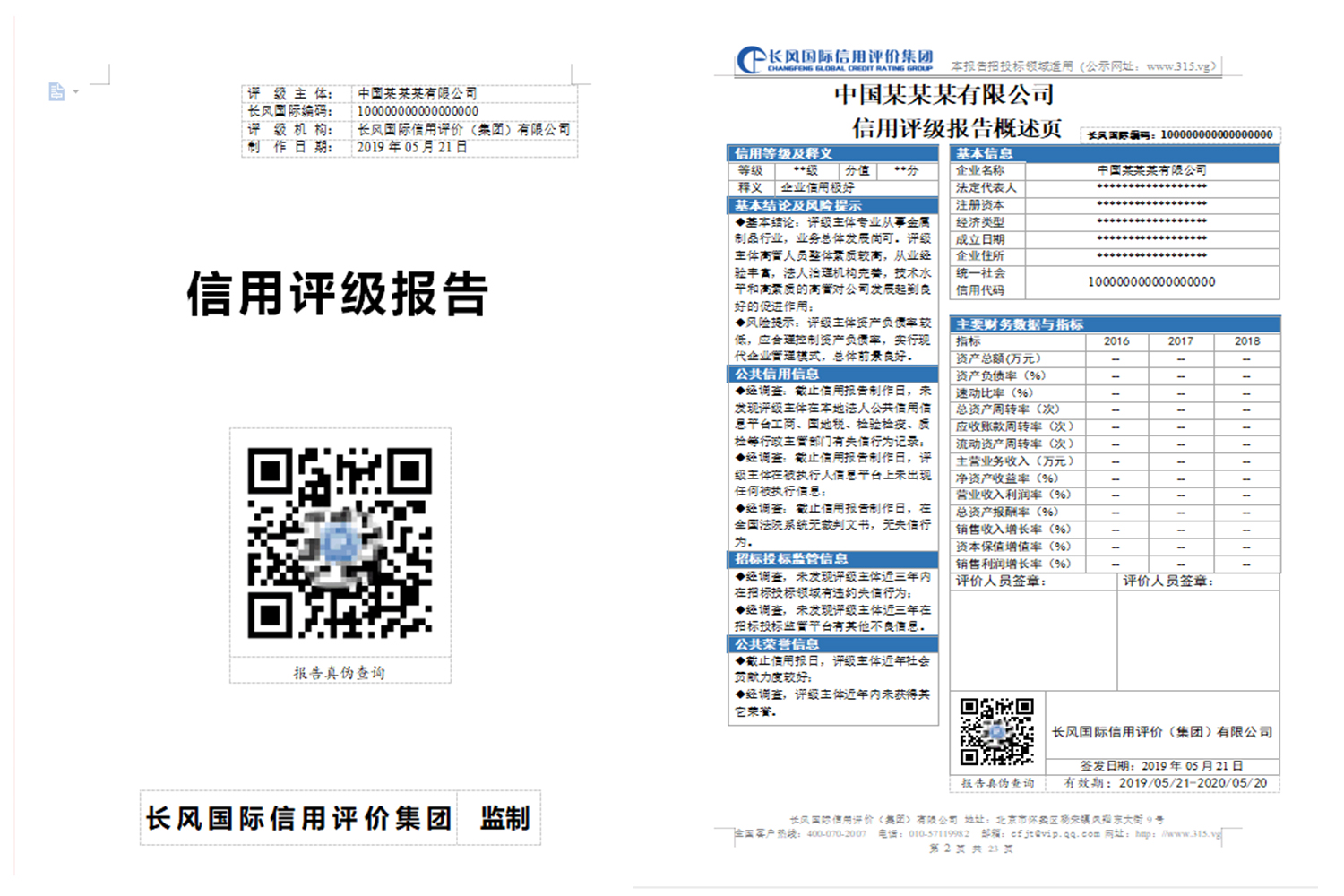The image size is (1344, 896).
Task: Click the 信用评级报告 cover title
Action: (x=338, y=294)
